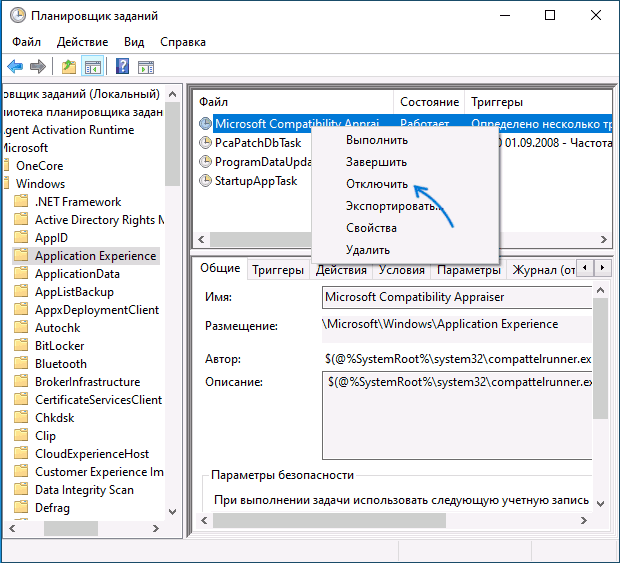Click the Up one level folder icon
The image size is (620, 563).
click(69, 66)
